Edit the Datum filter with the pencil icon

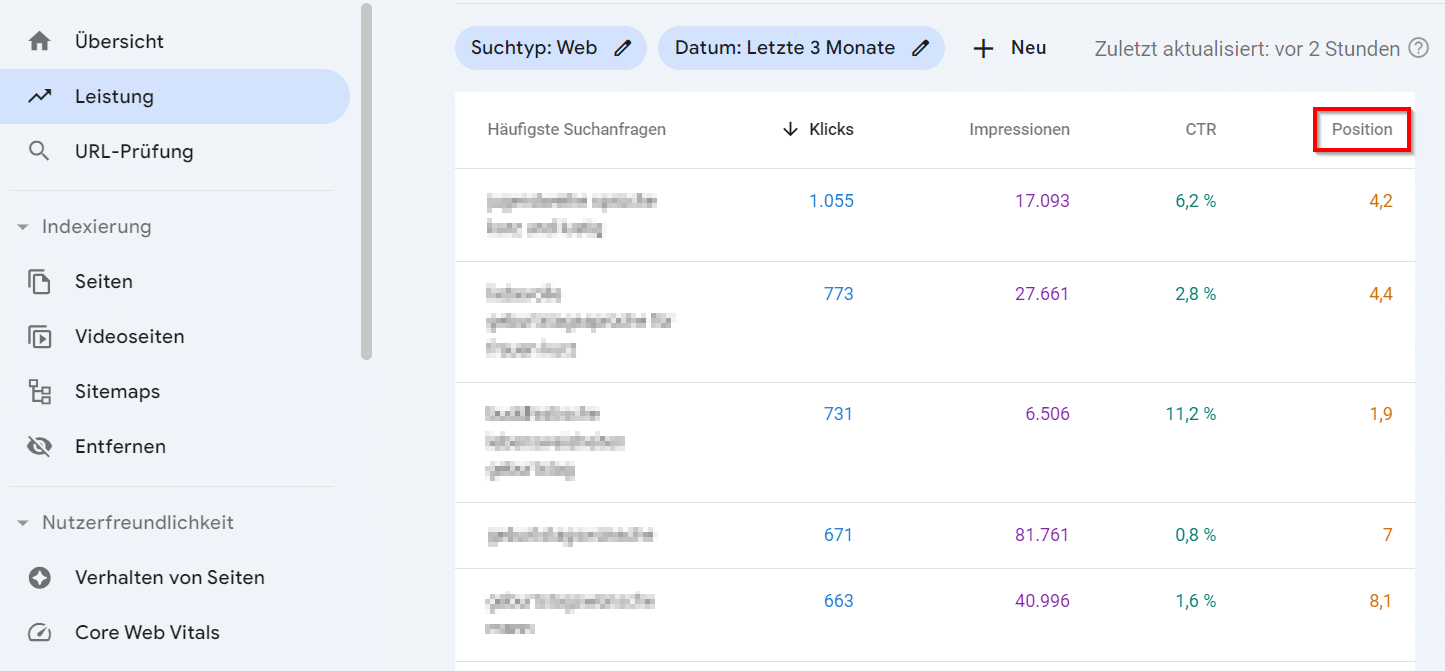920,47
